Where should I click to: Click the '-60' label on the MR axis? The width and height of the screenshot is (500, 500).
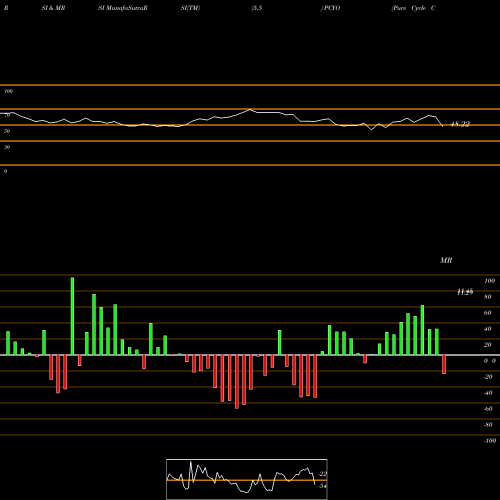pyautogui.click(x=488, y=409)
